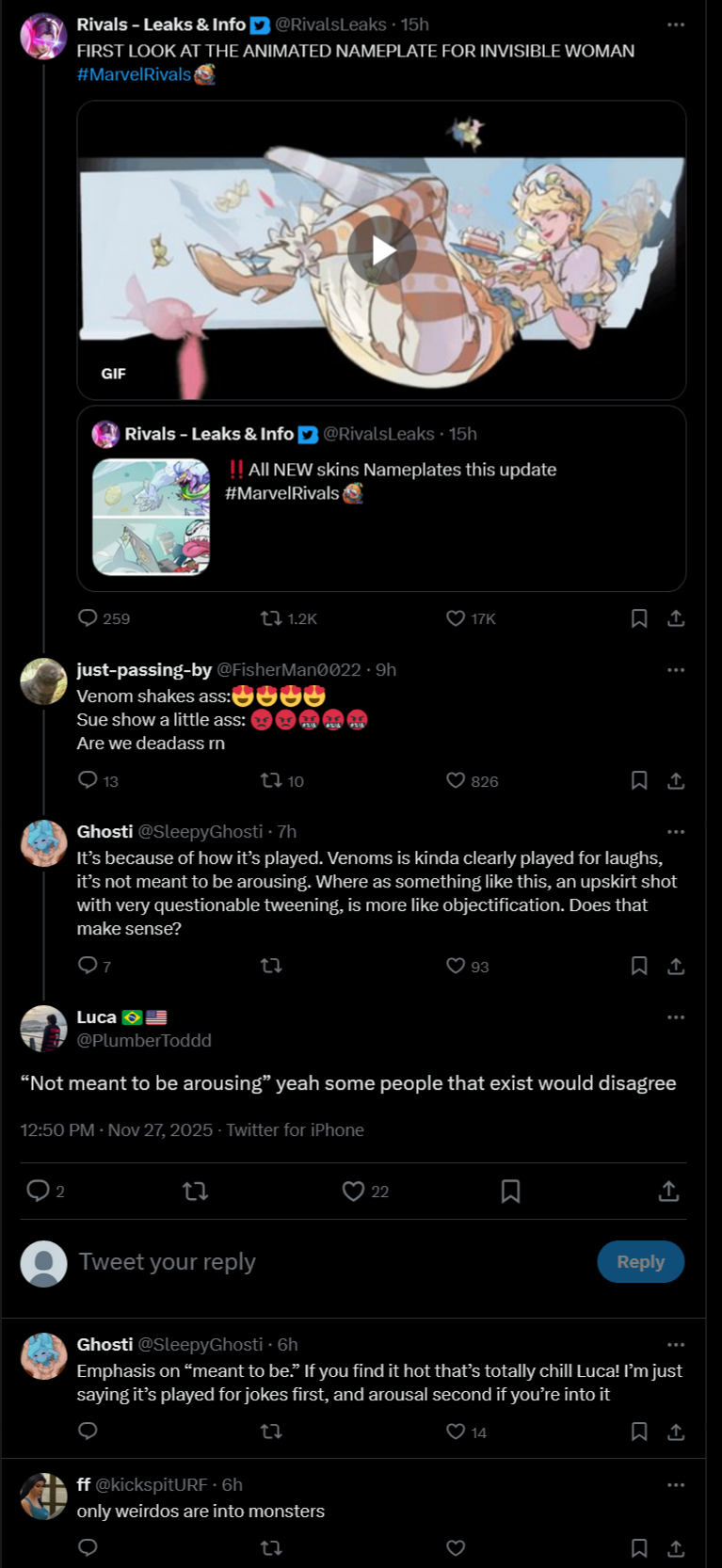722x1568 pixels.
Task: Retweet the RivalsLeaks nameplate tweet
Action: pyautogui.click(x=271, y=618)
